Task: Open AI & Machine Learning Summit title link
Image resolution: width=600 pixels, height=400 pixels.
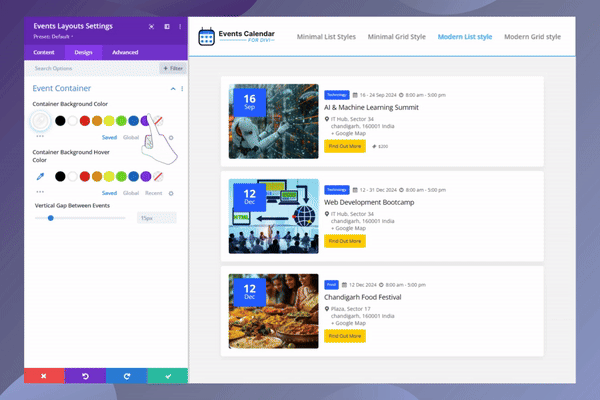Action: click(371, 108)
